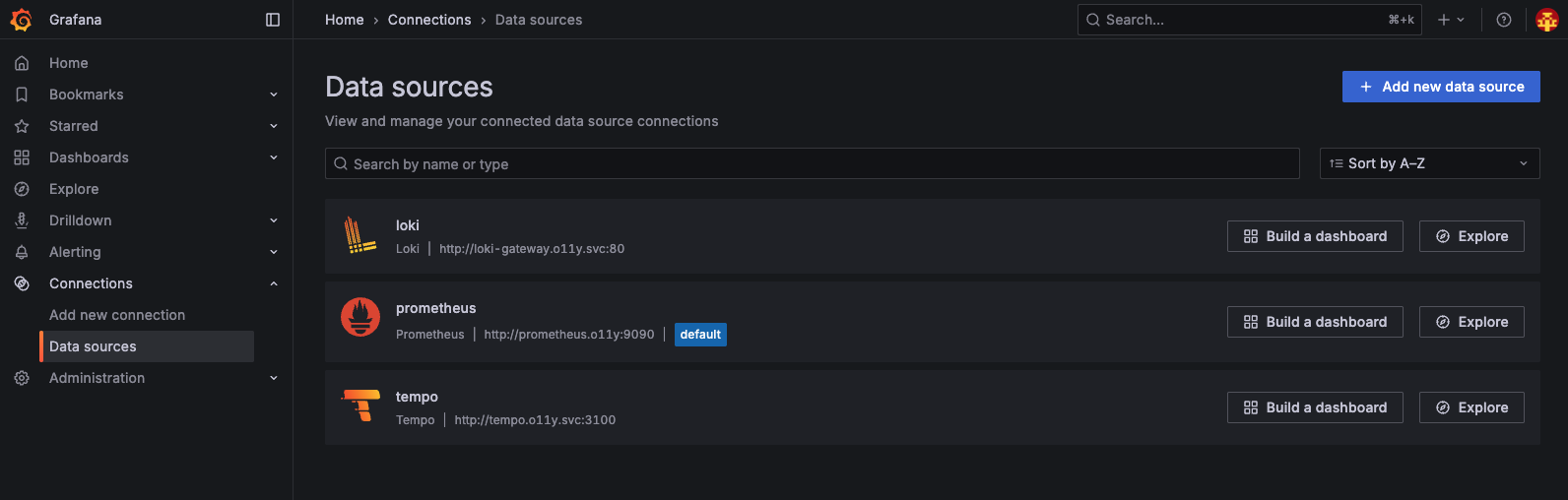This screenshot has height=500, width=1568.
Task: Click the Dashboards grid icon in sidebar
Action: click(x=22, y=157)
